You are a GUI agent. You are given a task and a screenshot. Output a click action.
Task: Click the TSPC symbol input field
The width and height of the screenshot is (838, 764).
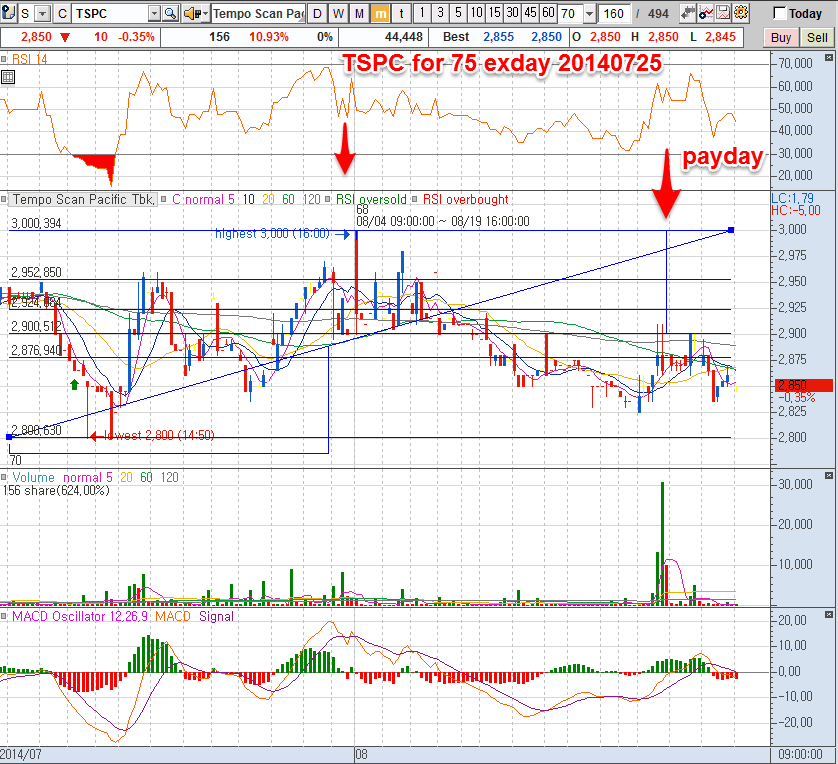pos(110,13)
